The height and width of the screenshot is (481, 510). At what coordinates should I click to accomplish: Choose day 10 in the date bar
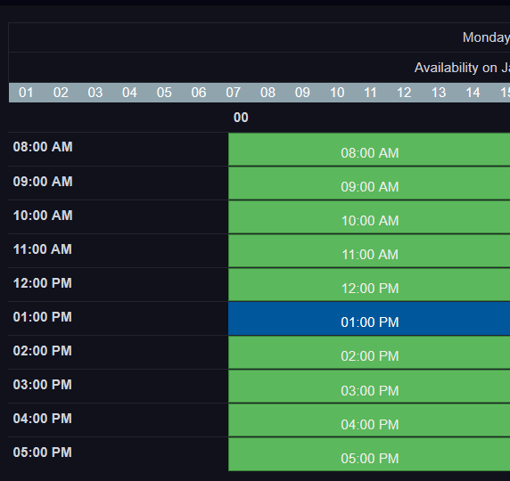point(337,92)
